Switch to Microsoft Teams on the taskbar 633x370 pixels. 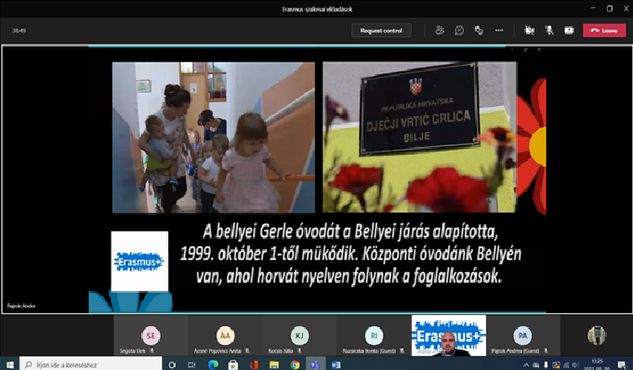tap(315, 365)
